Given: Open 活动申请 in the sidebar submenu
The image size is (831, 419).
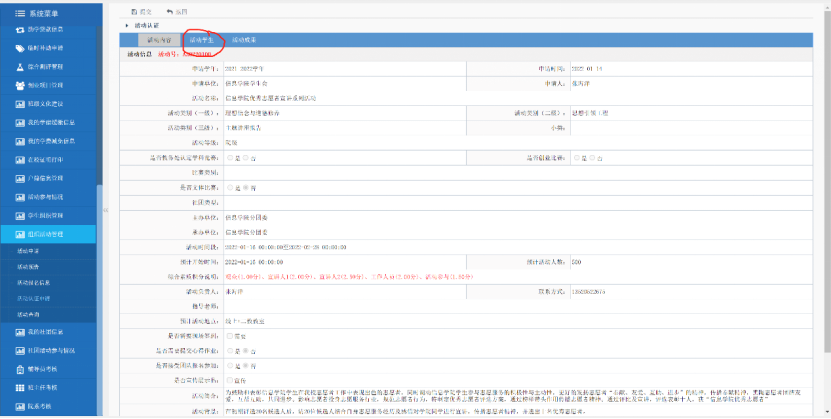Looking at the screenshot, I should 29,252.
